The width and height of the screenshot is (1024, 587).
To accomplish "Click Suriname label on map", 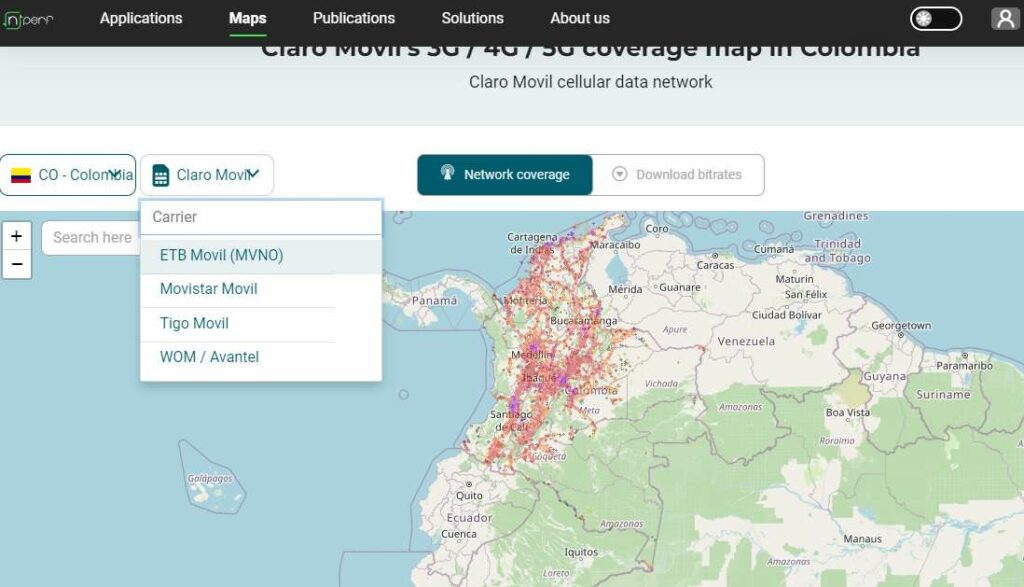I will [942, 394].
